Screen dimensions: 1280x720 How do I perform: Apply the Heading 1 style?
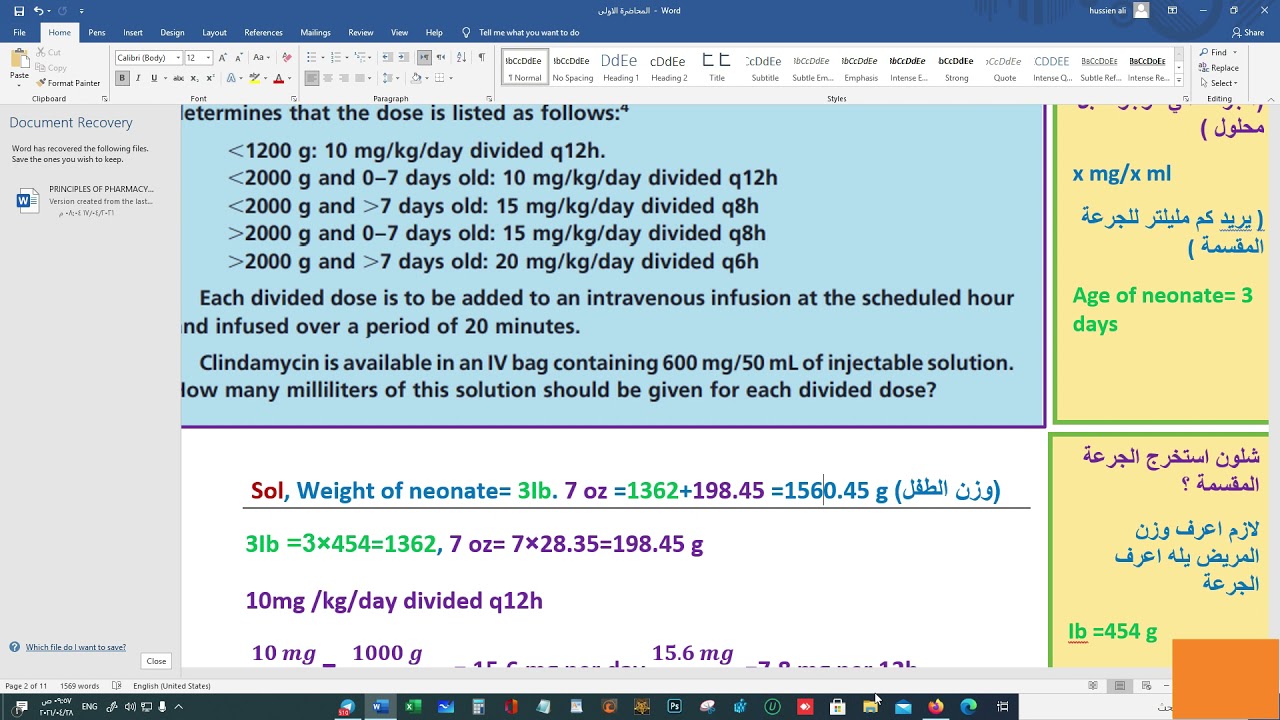[620, 67]
